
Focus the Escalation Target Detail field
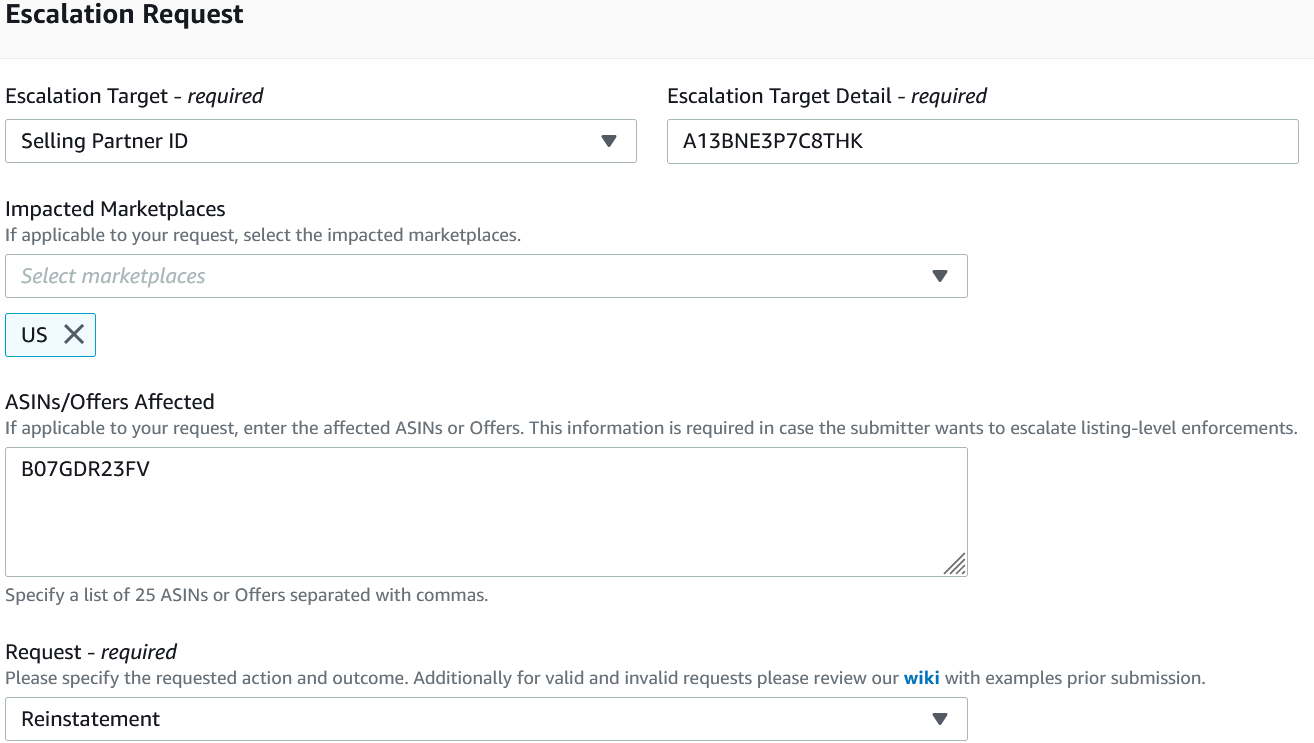coord(982,141)
